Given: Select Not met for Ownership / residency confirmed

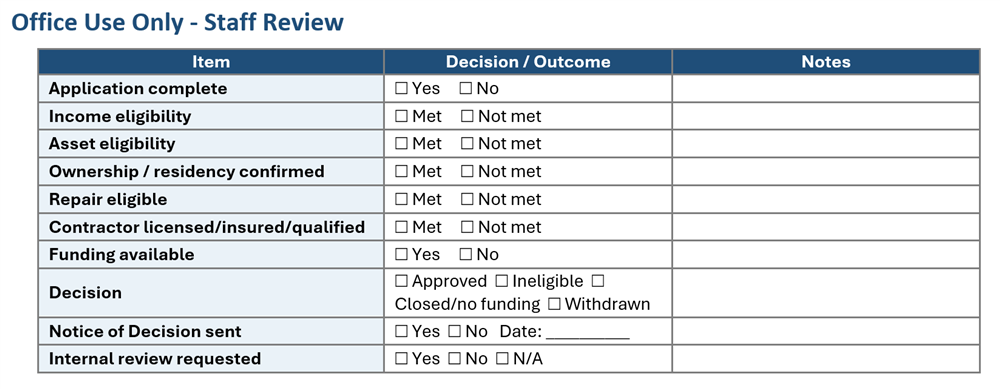Looking at the screenshot, I should 467,172.
